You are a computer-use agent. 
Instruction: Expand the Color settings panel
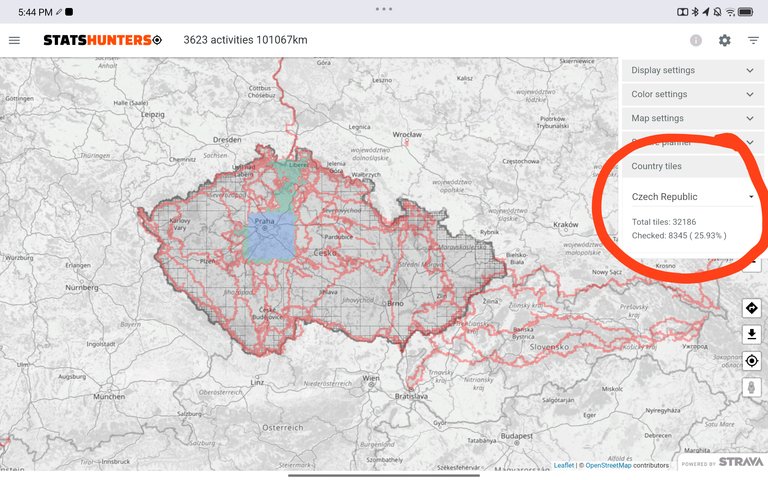coord(691,94)
